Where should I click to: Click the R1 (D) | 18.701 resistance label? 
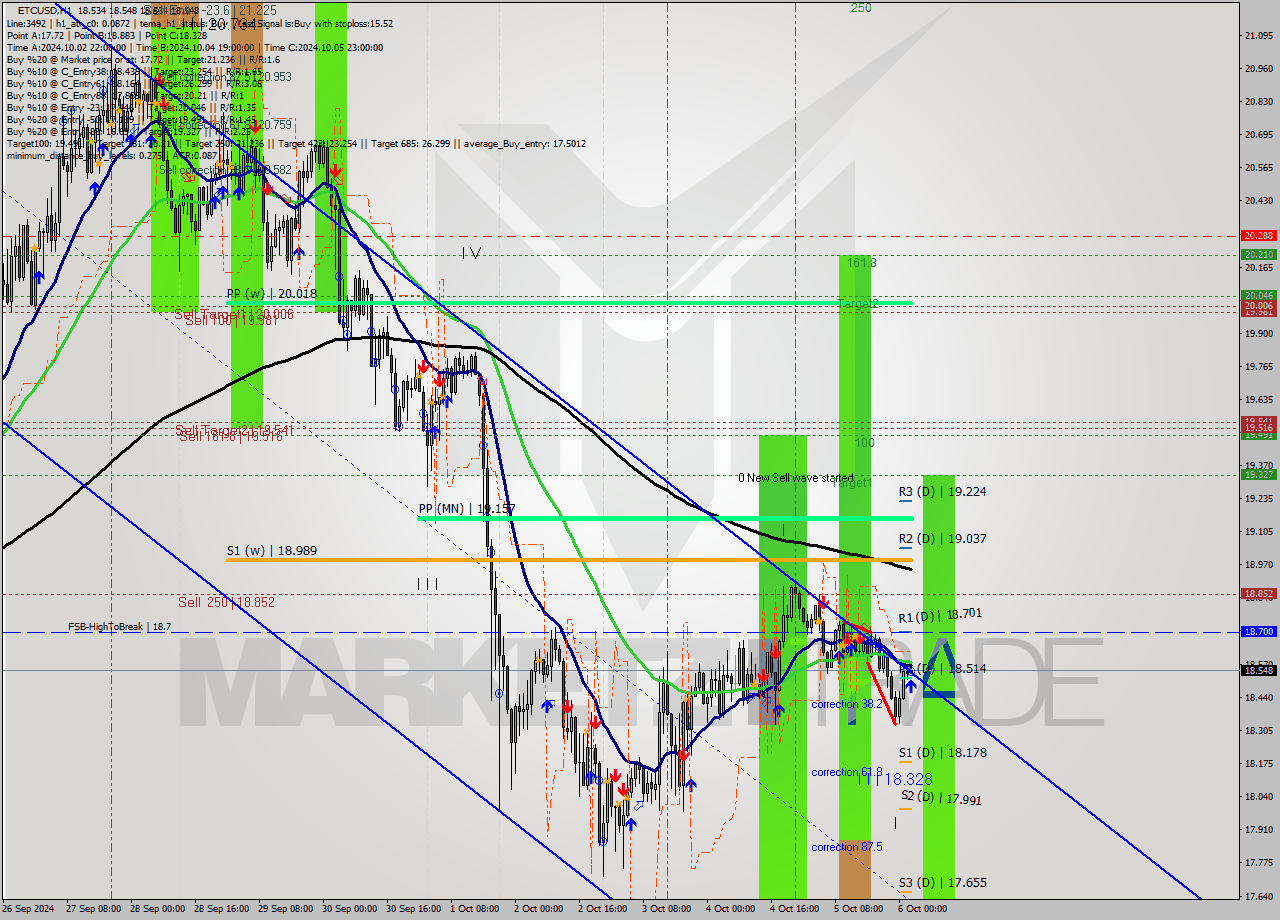[942, 614]
